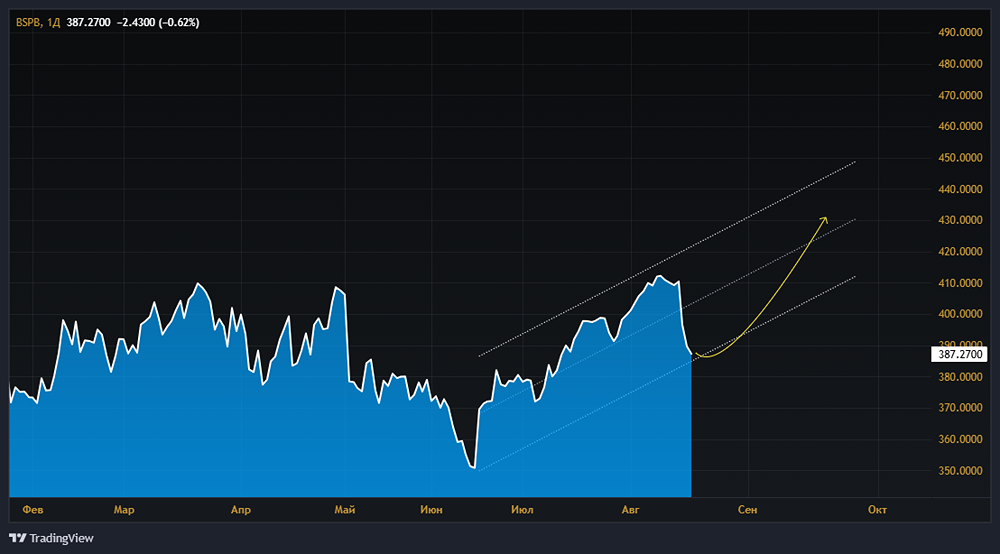
Task: Click the Мар month label
Action: [124, 510]
